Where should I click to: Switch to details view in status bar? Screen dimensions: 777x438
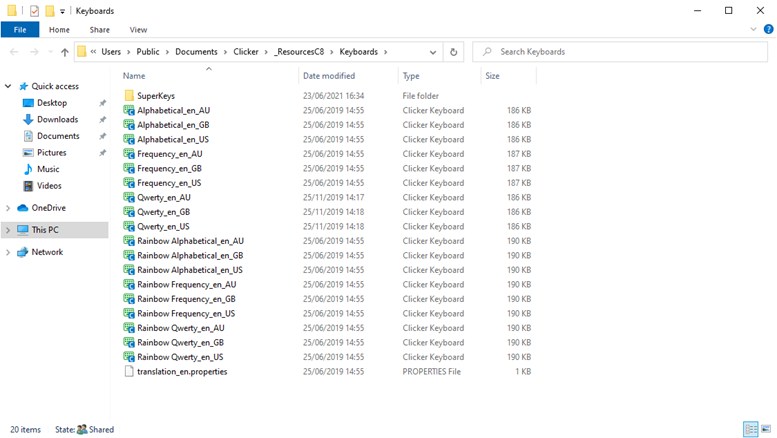751,429
